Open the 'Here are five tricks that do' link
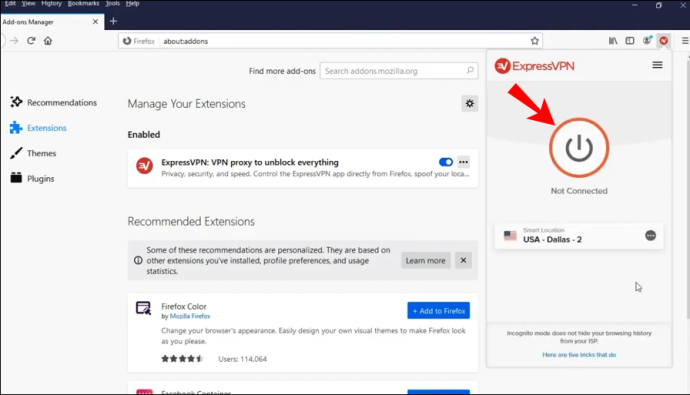The height and width of the screenshot is (395, 690). [579, 355]
